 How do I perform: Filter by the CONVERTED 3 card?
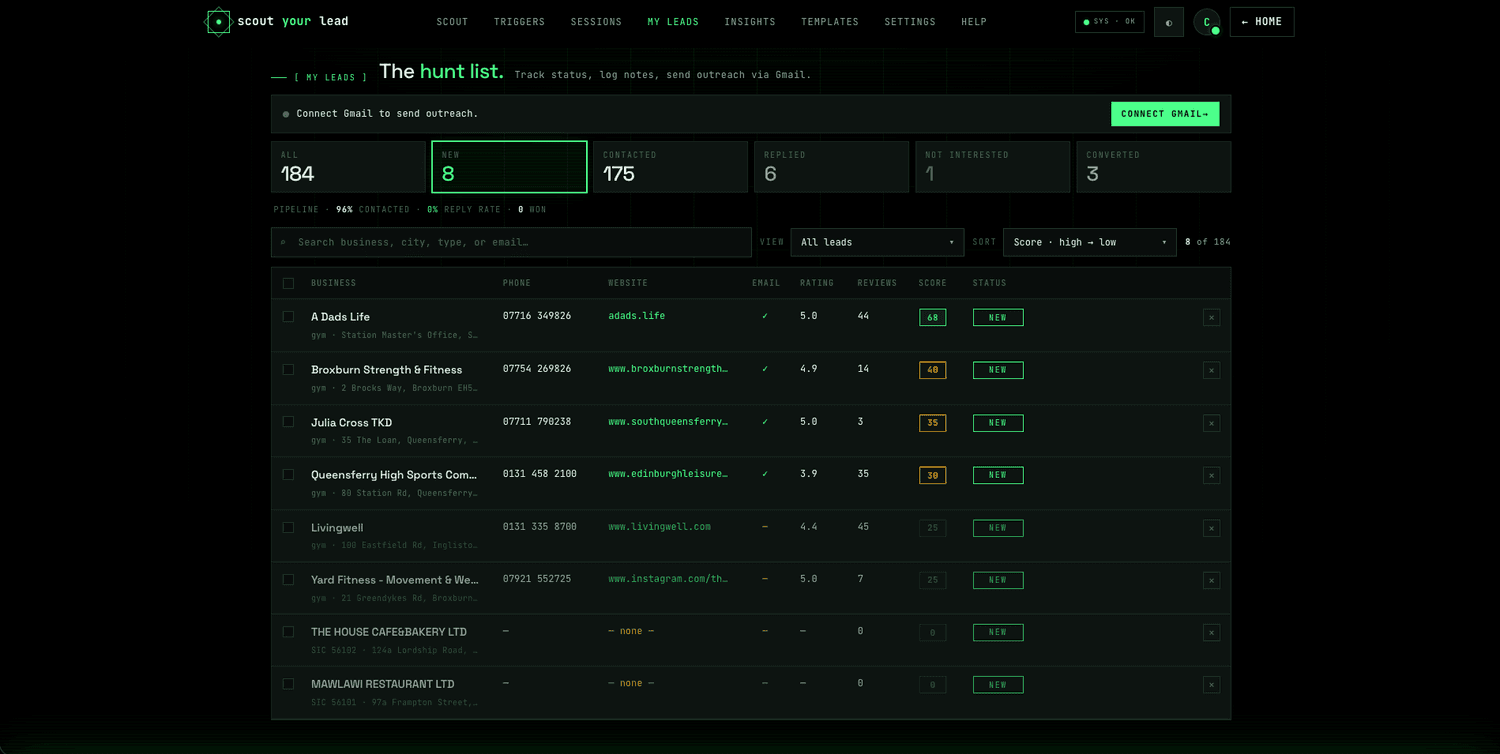click(1154, 167)
